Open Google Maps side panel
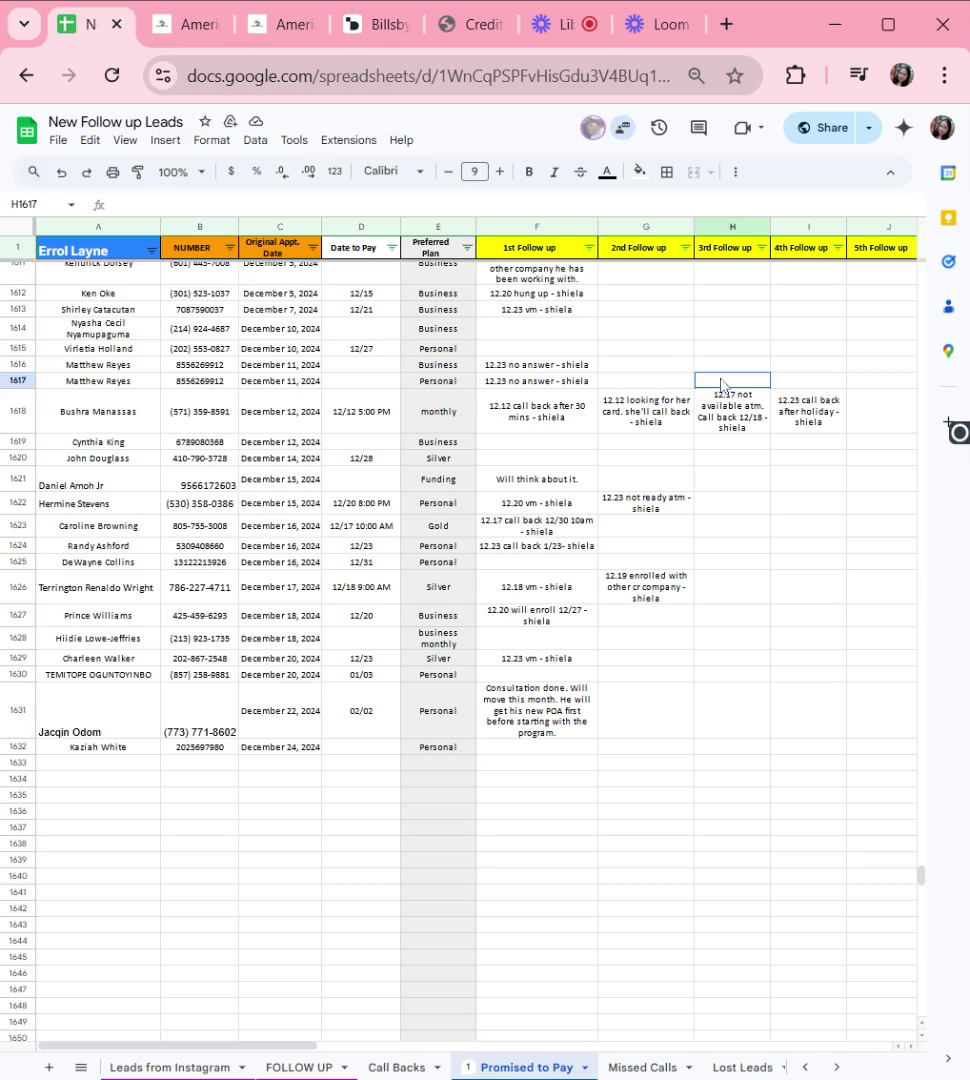This screenshot has height=1080, width=970. pos(949,351)
